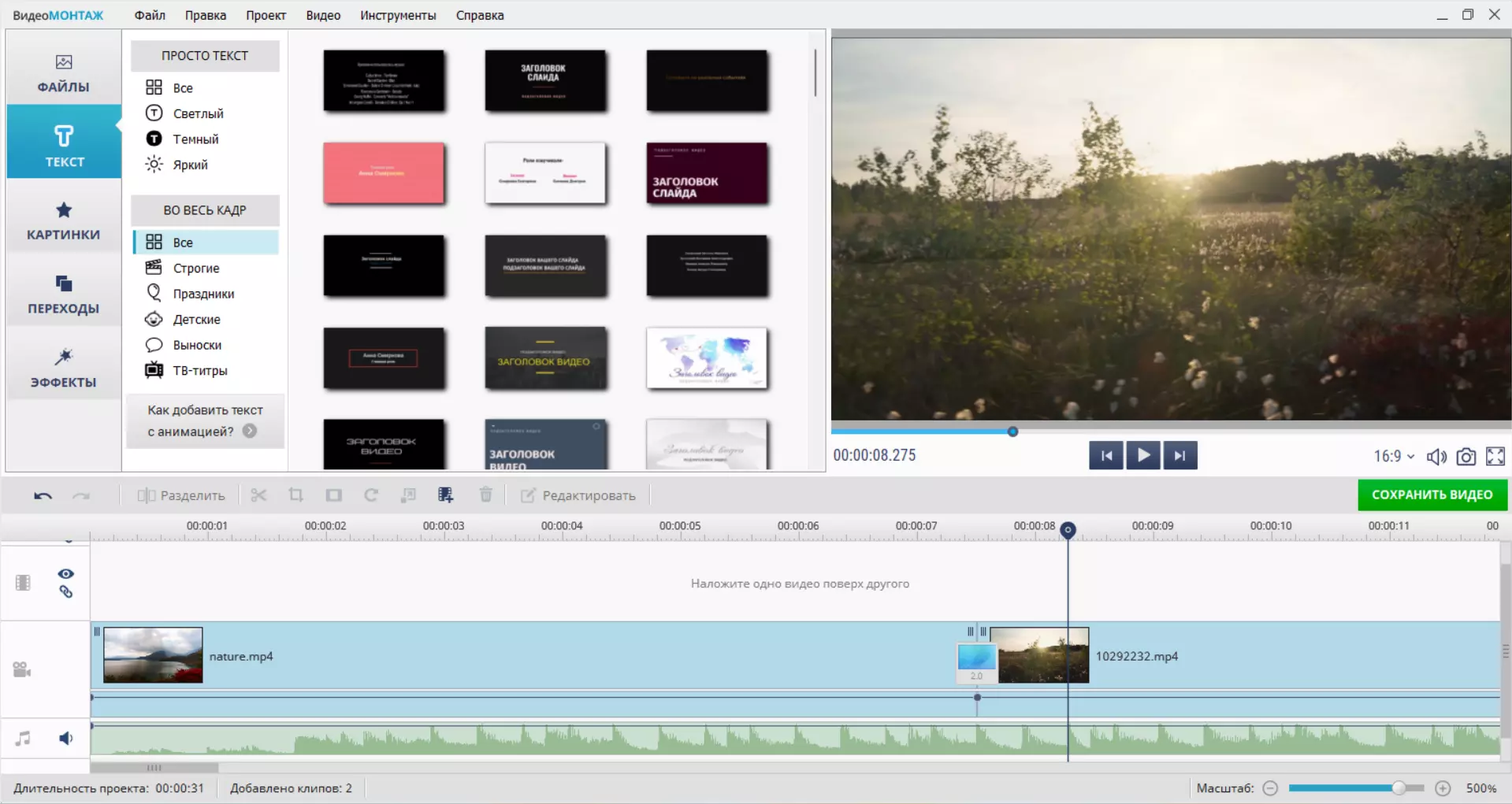This screenshot has height=804, width=1512.
Task: Open the Проект menu
Action: click(x=266, y=15)
